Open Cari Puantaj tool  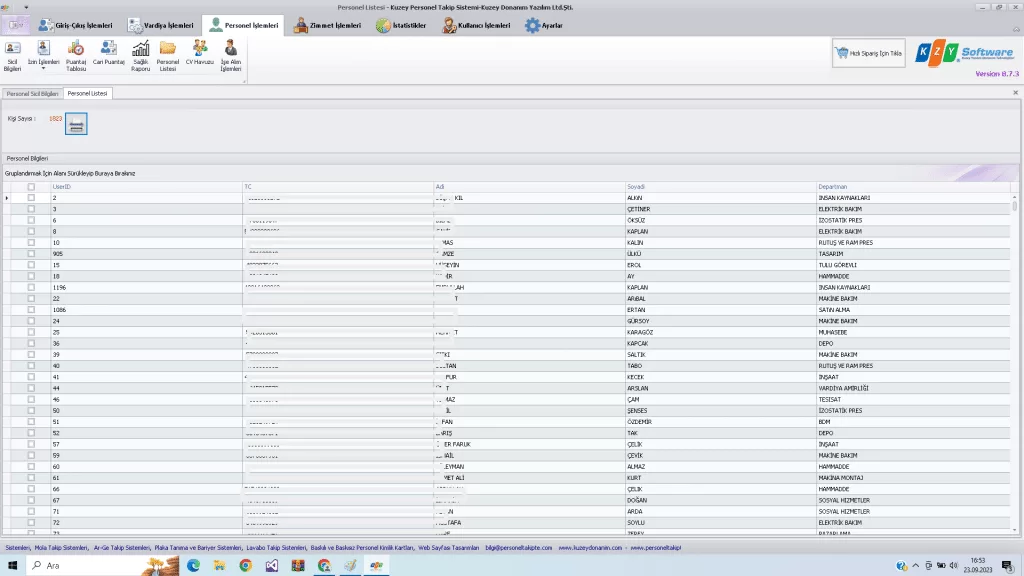coord(108,54)
